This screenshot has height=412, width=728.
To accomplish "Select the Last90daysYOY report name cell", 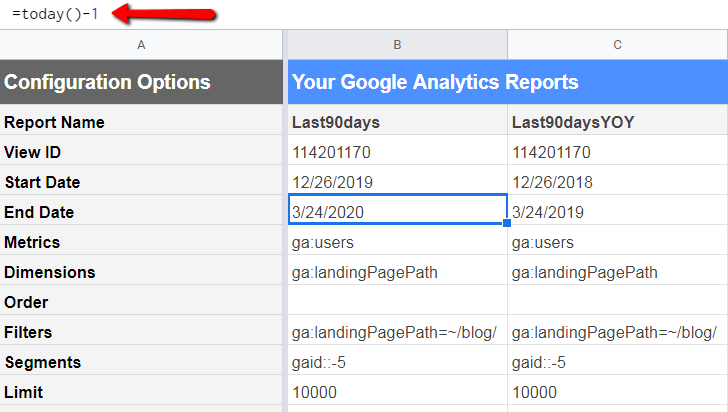I will pos(617,122).
